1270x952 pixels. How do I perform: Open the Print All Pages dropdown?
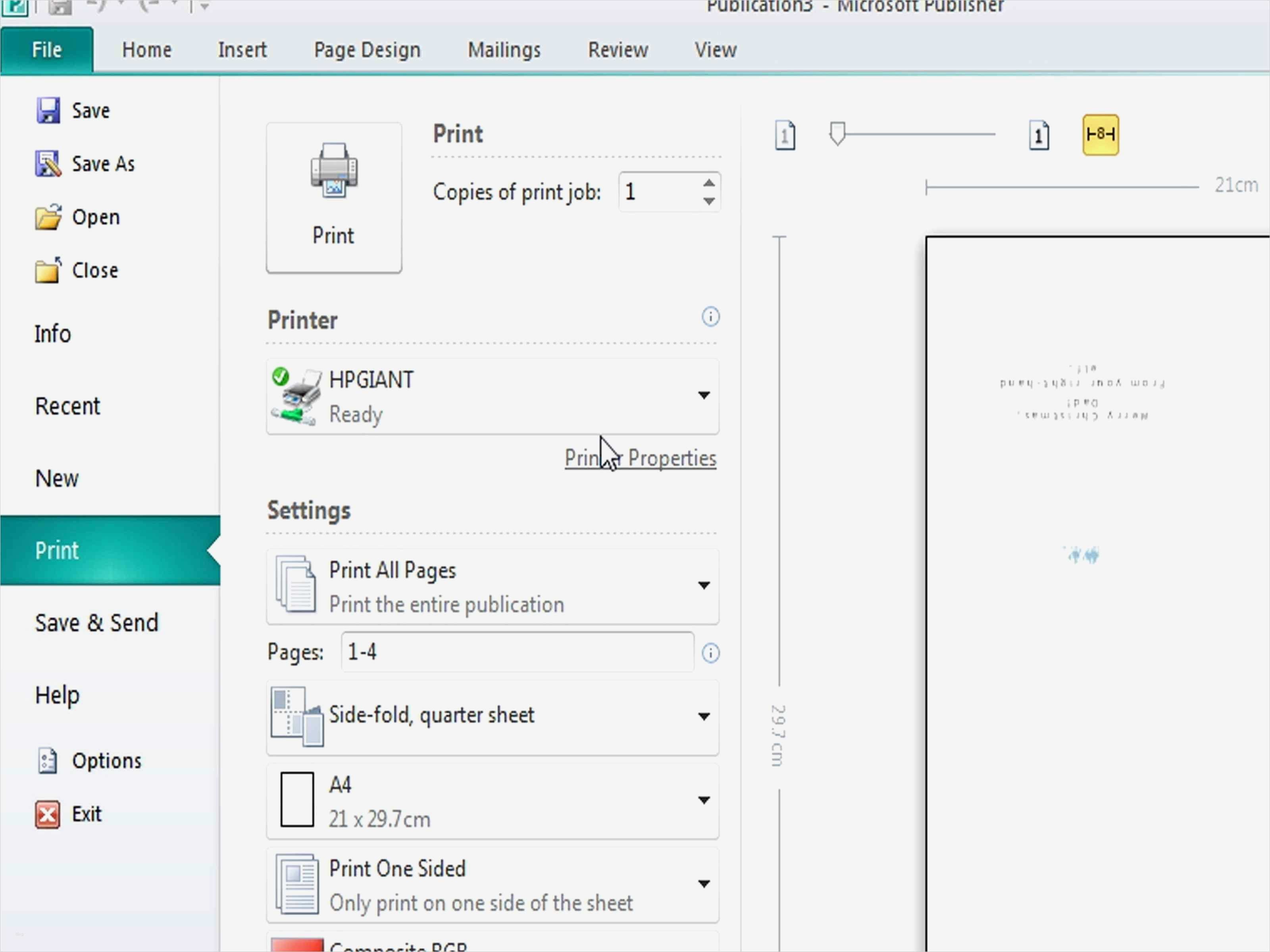pyautogui.click(x=703, y=585)
